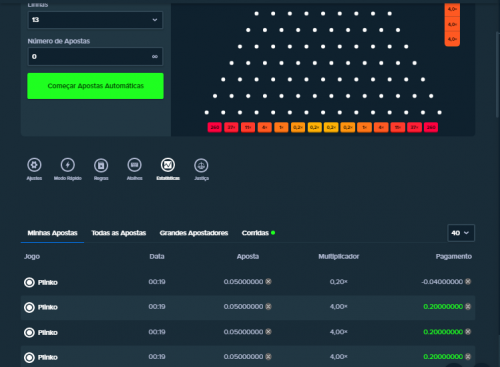Expand the 40 rows-per-page dropdown
The height and width of the screenshot is (367, 500).
(461, 233)
